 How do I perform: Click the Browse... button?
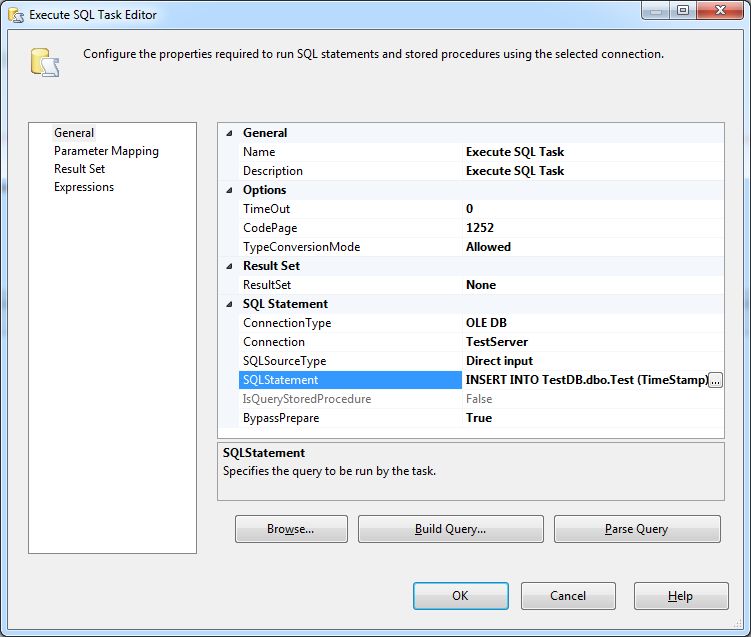pyautogui.click(x=291, y=529)
